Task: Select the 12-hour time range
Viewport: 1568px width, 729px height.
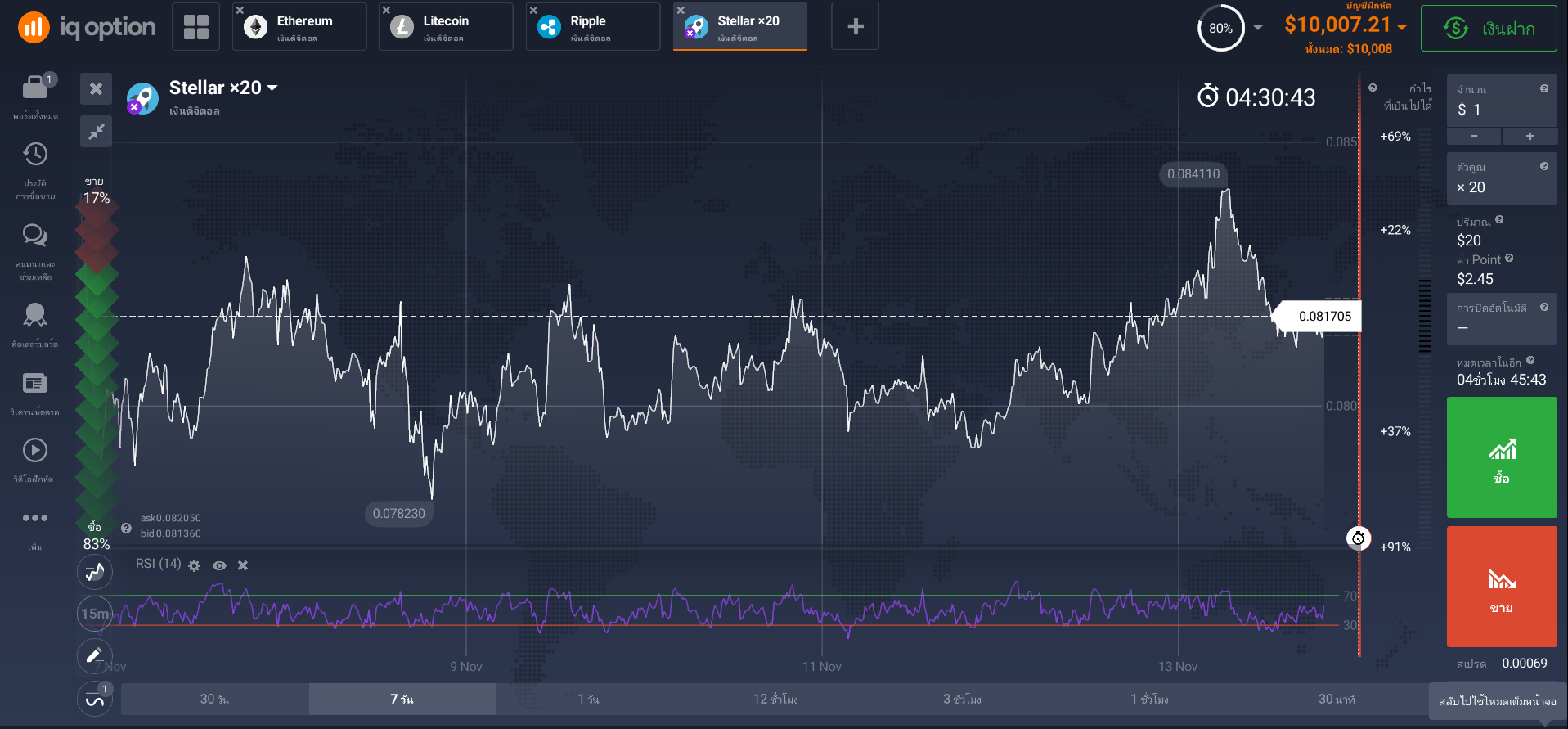Action: tap(775, 699)
